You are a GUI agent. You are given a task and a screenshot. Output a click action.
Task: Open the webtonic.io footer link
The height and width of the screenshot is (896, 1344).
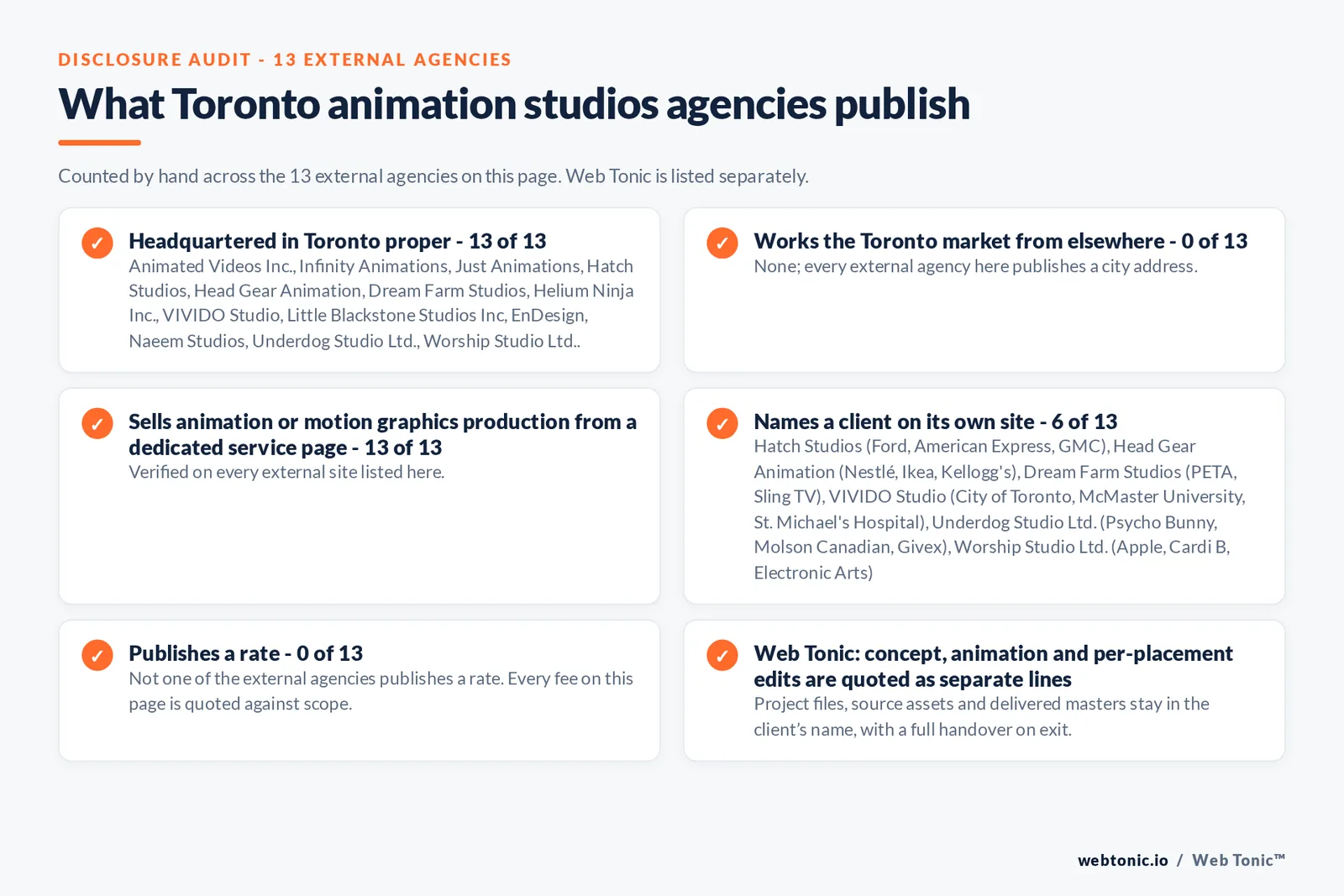click(1123, 860)
